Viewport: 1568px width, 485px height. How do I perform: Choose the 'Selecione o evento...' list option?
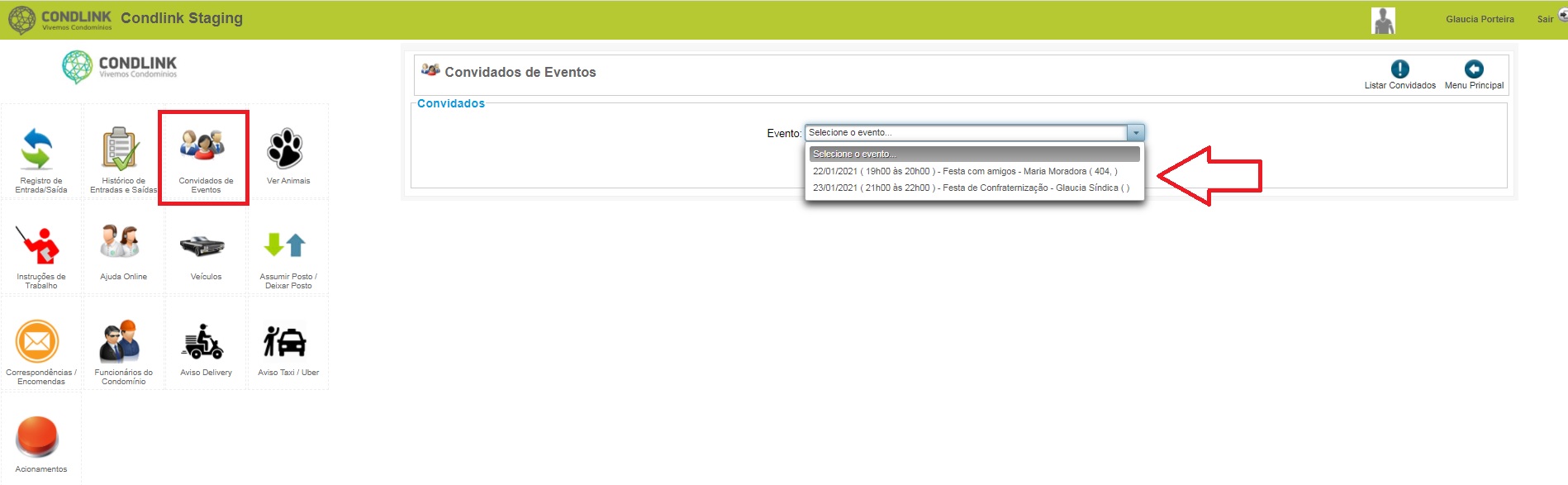pyautogui.click(x=974, y=154)
